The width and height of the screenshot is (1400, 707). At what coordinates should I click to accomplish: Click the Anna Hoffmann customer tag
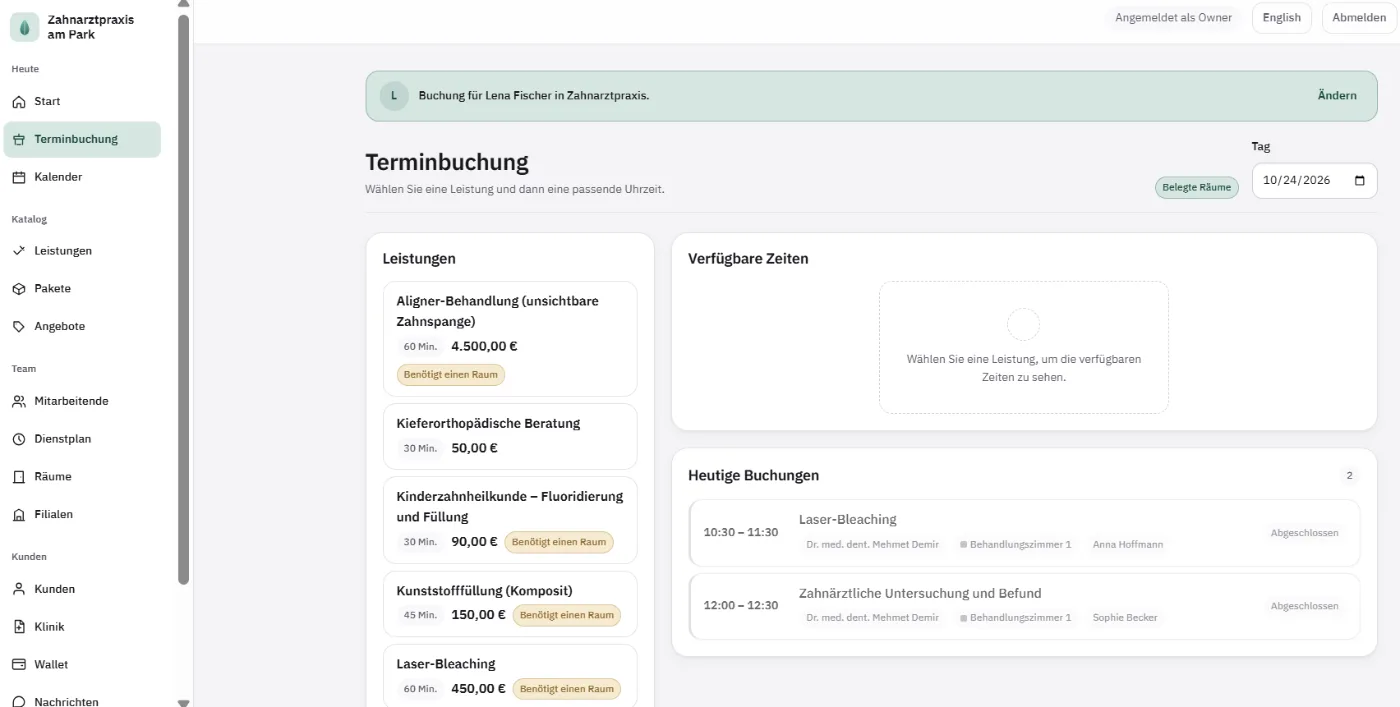pos(1127,545)
